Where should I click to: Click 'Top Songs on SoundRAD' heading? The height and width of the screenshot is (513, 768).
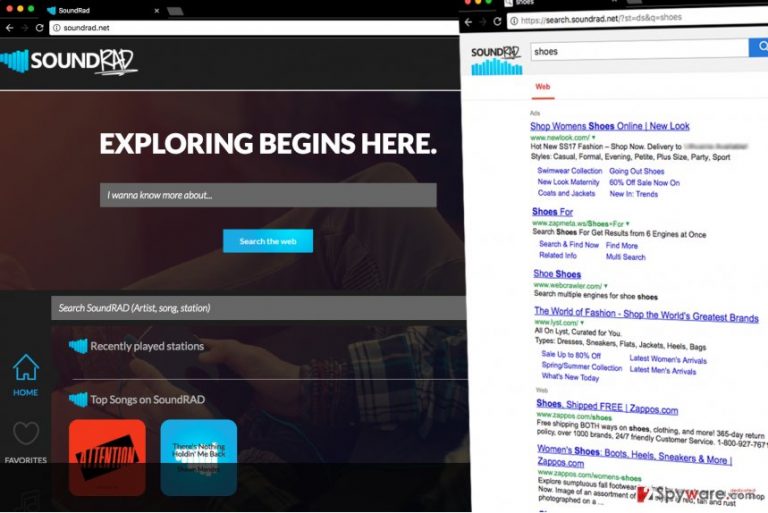click(147, 400)
